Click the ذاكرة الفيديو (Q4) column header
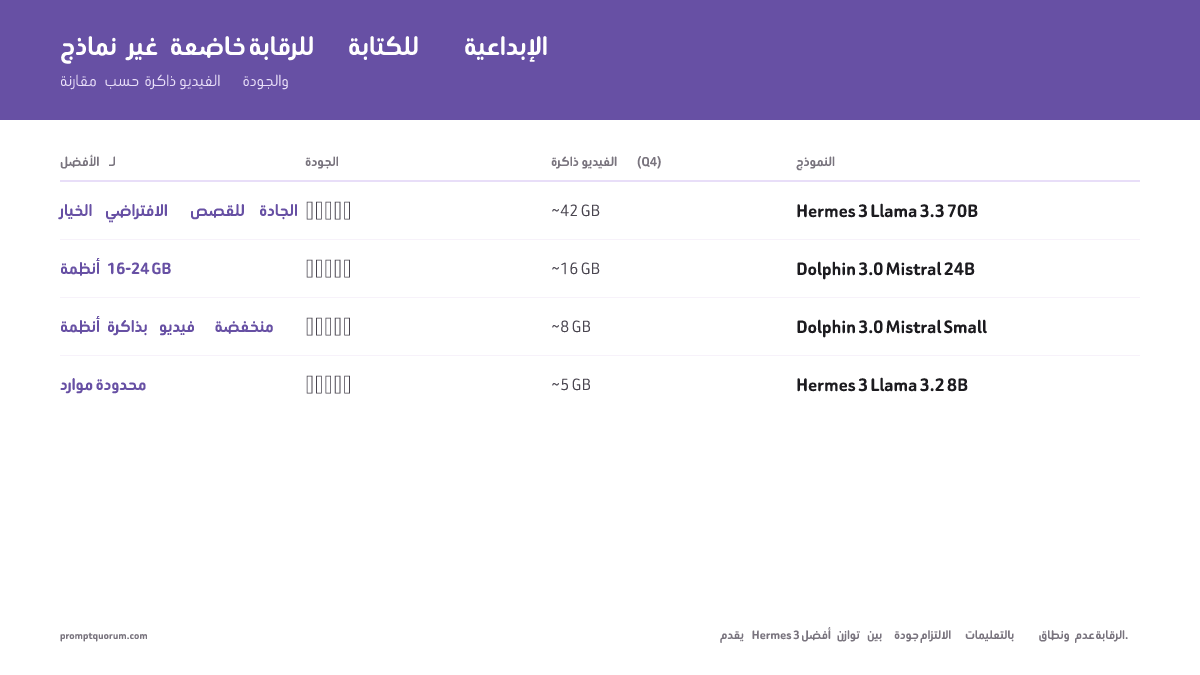Viewport: 1200px width, 675px height. click(606, 161)
